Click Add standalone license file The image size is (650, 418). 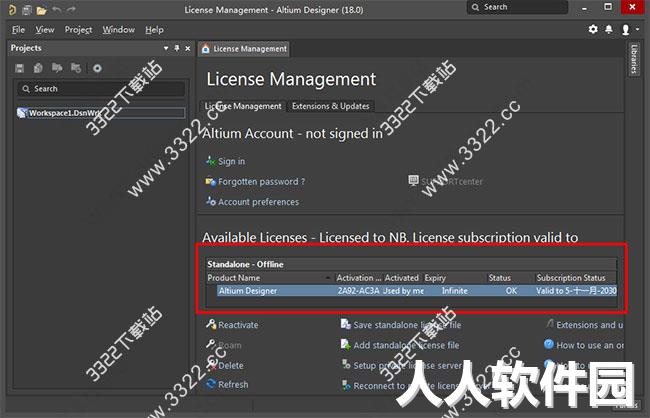click(x=406, y=345)
